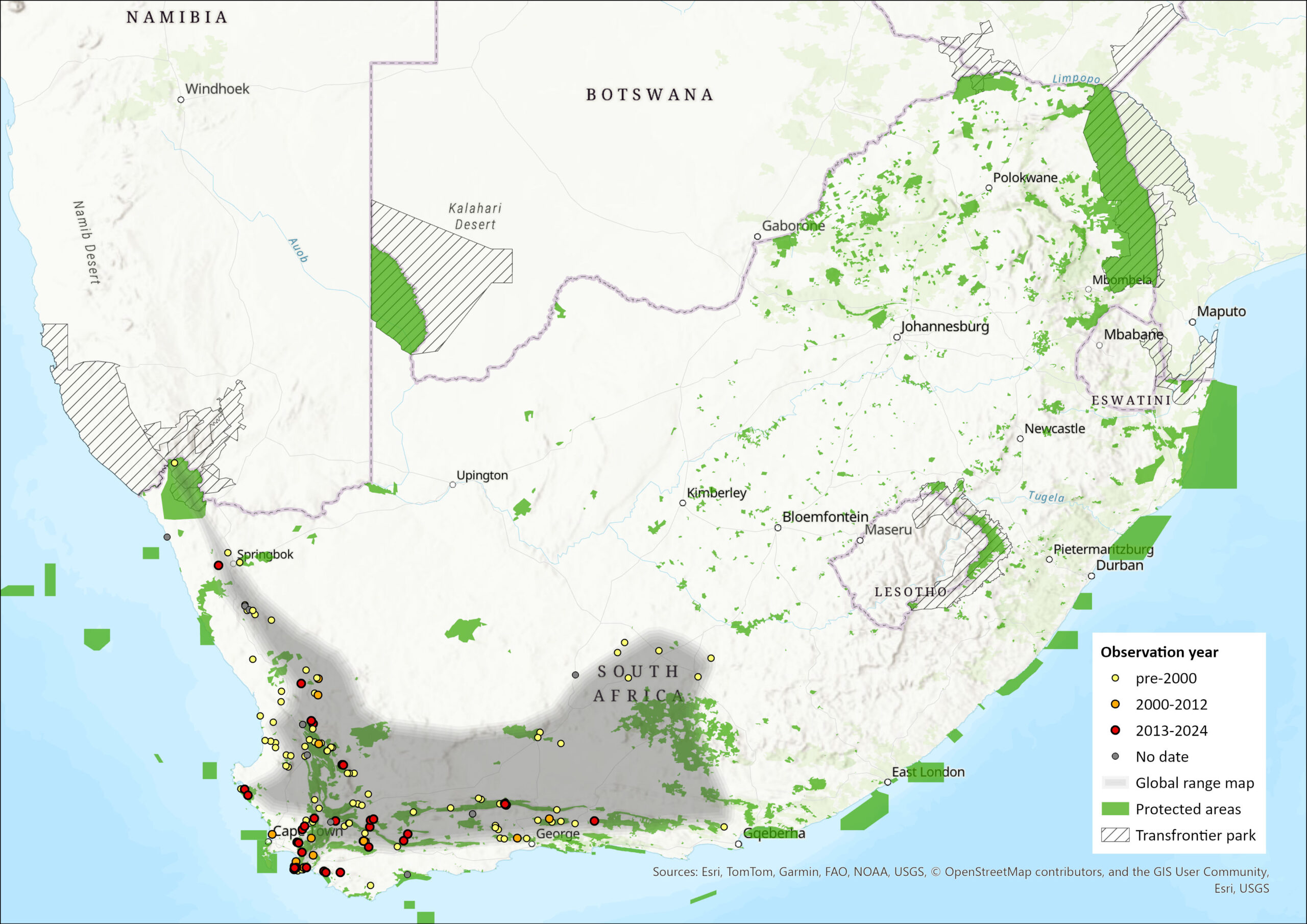Click the Bloemfontein city label
Screen dimensions: 1307x924
825,517
